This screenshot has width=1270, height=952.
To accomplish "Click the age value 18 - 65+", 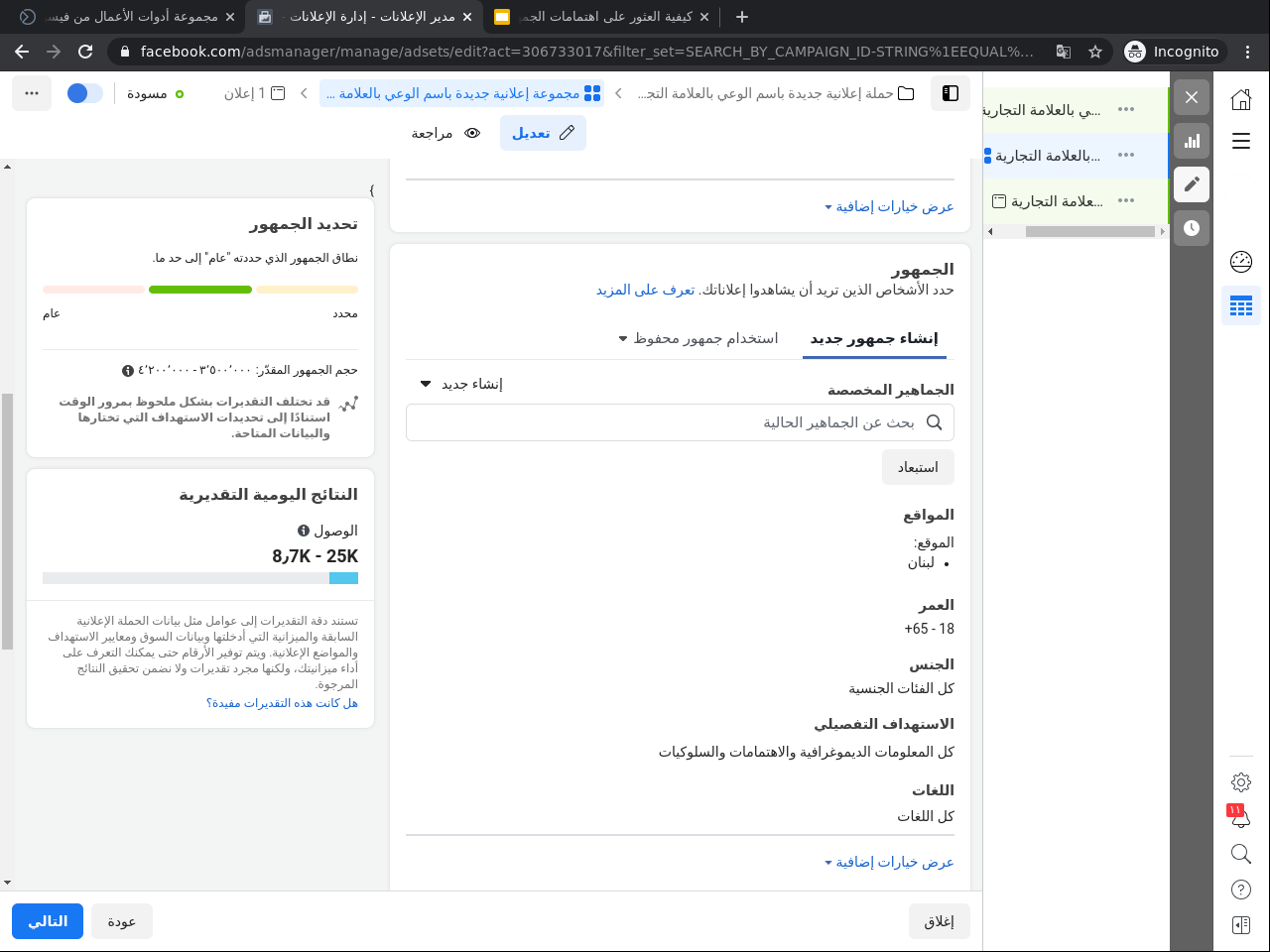I will pyautogui.click(x=929, y=629).
